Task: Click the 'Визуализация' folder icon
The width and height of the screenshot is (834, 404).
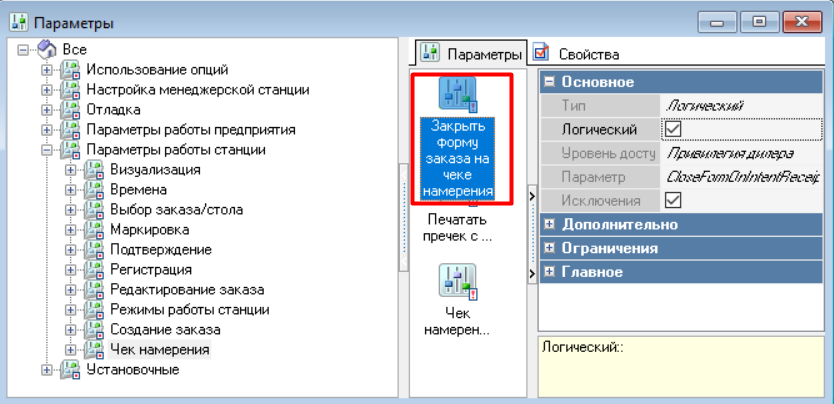Action: (95, 170)
